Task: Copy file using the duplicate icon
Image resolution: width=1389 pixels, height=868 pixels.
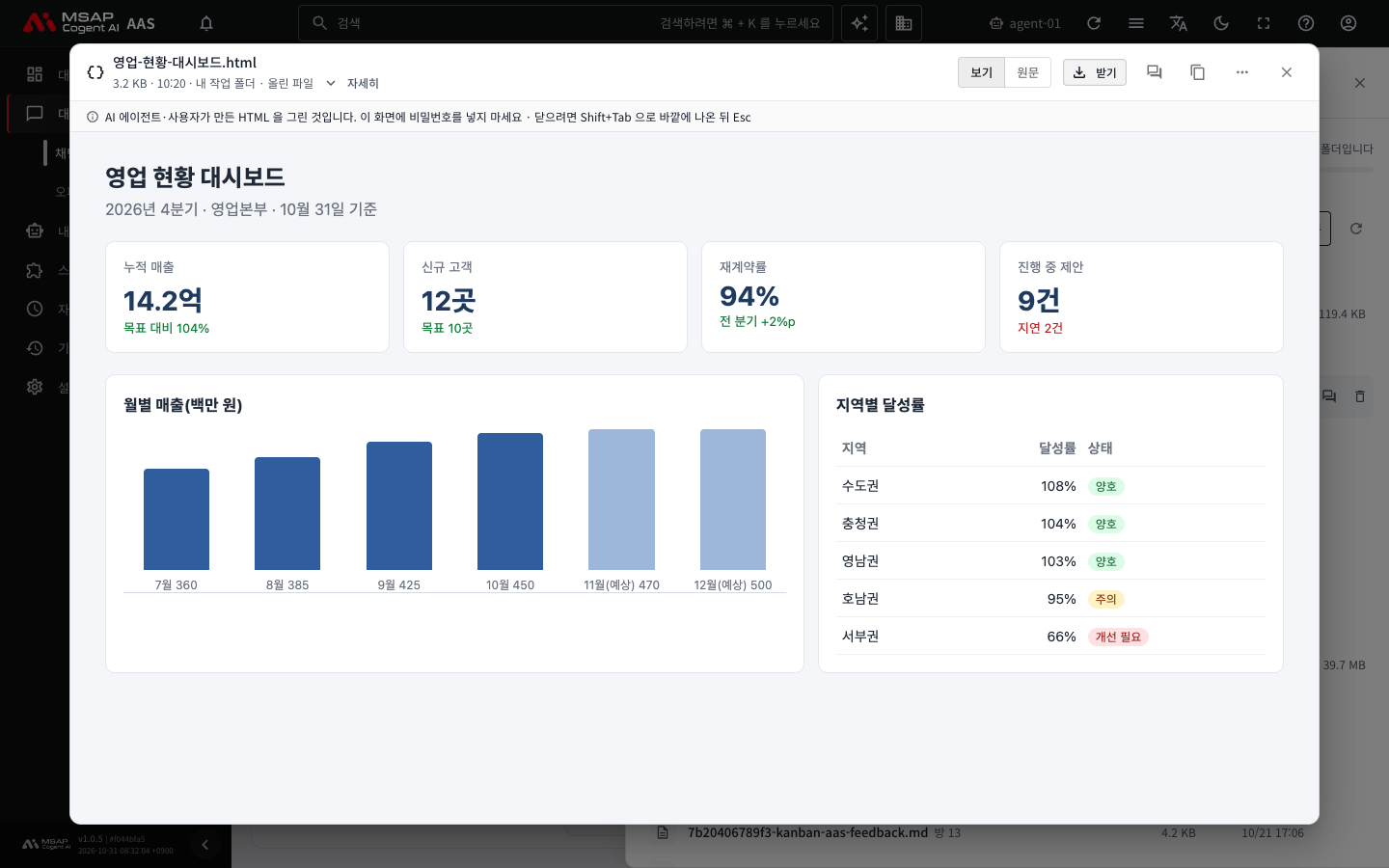Action: click(1198, 72)
